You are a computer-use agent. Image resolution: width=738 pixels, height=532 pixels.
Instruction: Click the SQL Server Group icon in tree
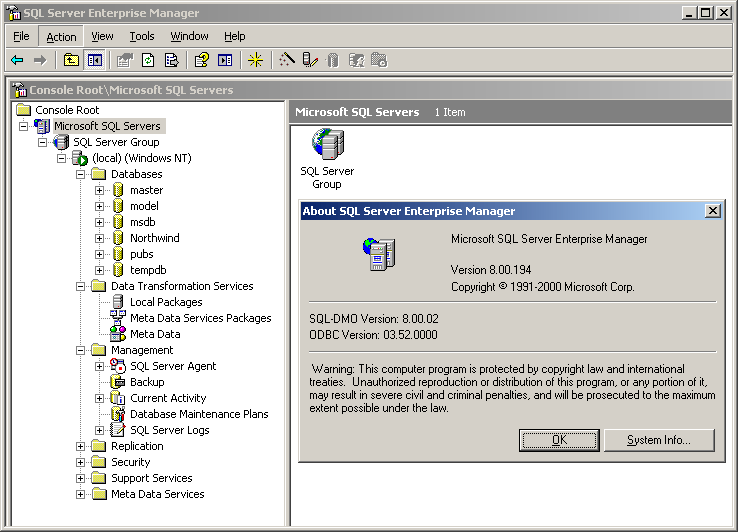pos(61,142)
